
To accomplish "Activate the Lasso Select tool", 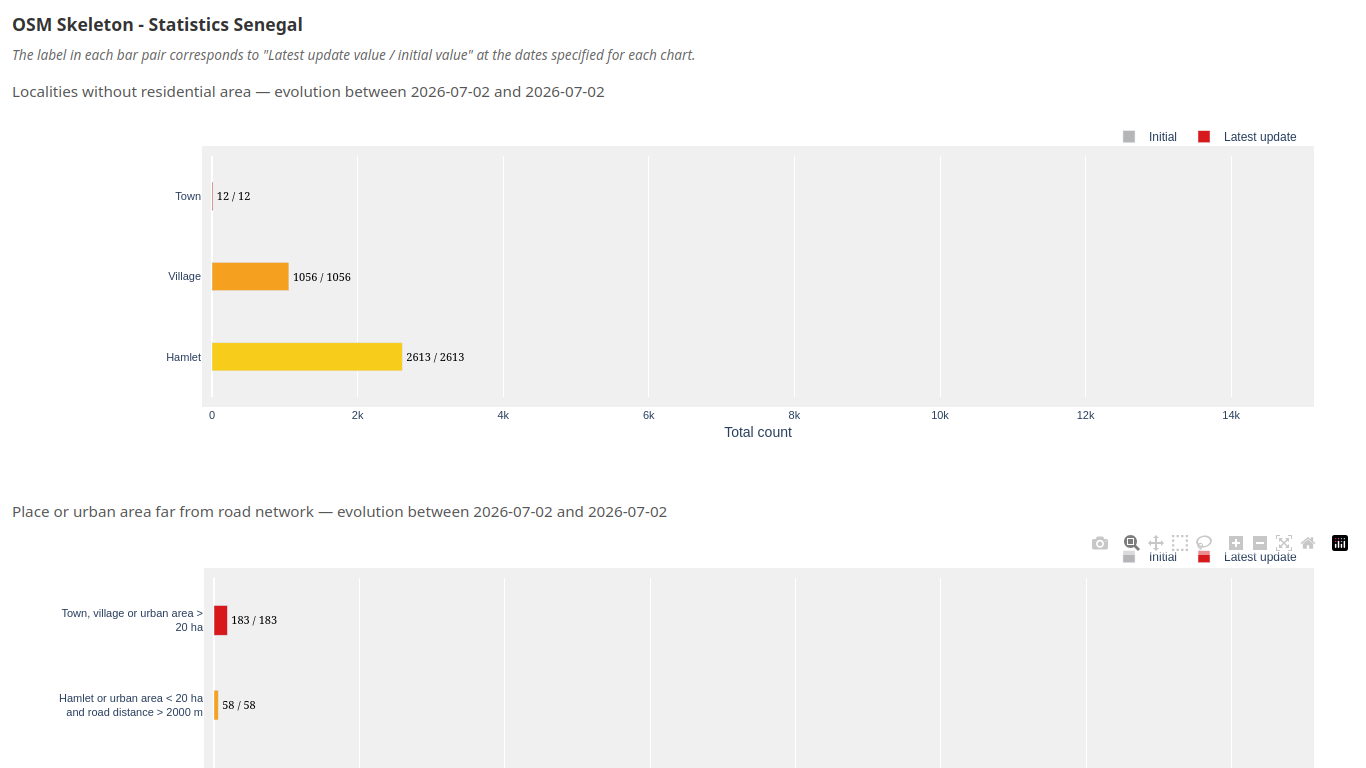I will coord(1204,543).
